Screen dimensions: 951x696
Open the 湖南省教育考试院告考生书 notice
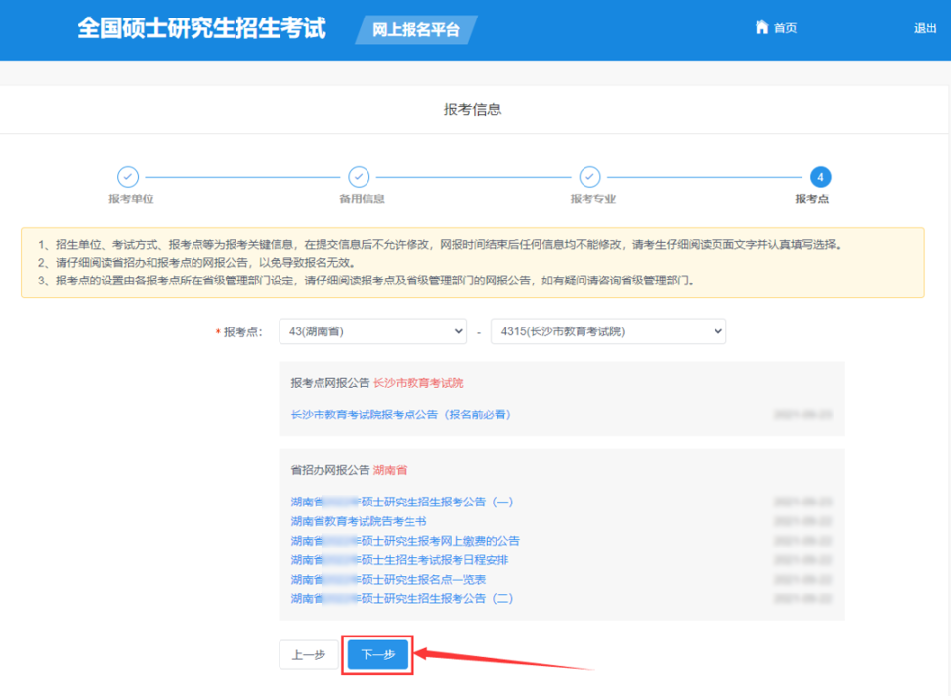(360, 520)
